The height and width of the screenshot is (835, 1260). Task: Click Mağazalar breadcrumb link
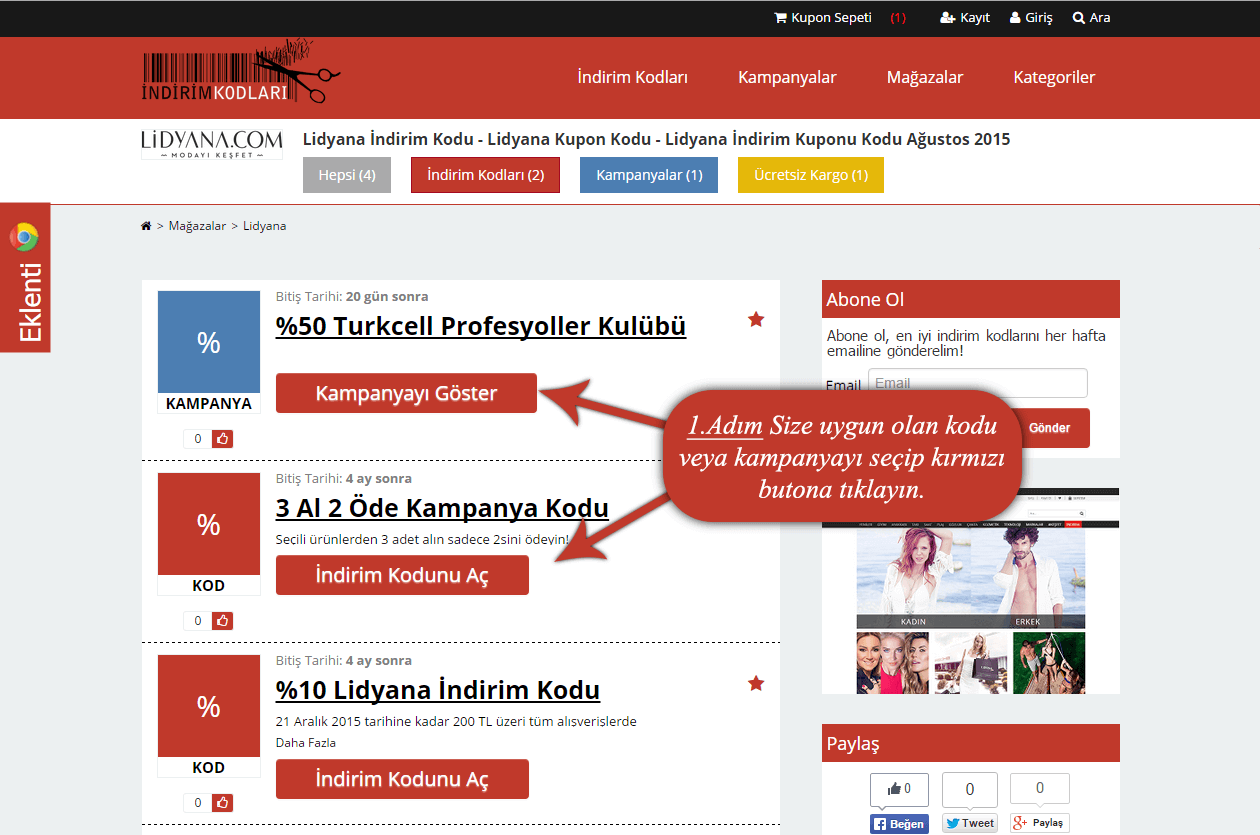[197, 226]
